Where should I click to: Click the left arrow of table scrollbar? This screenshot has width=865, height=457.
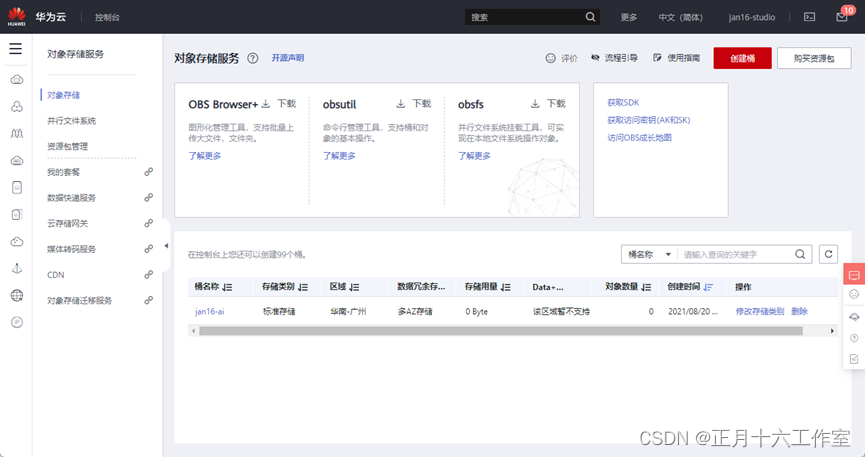tap(193, 331)
